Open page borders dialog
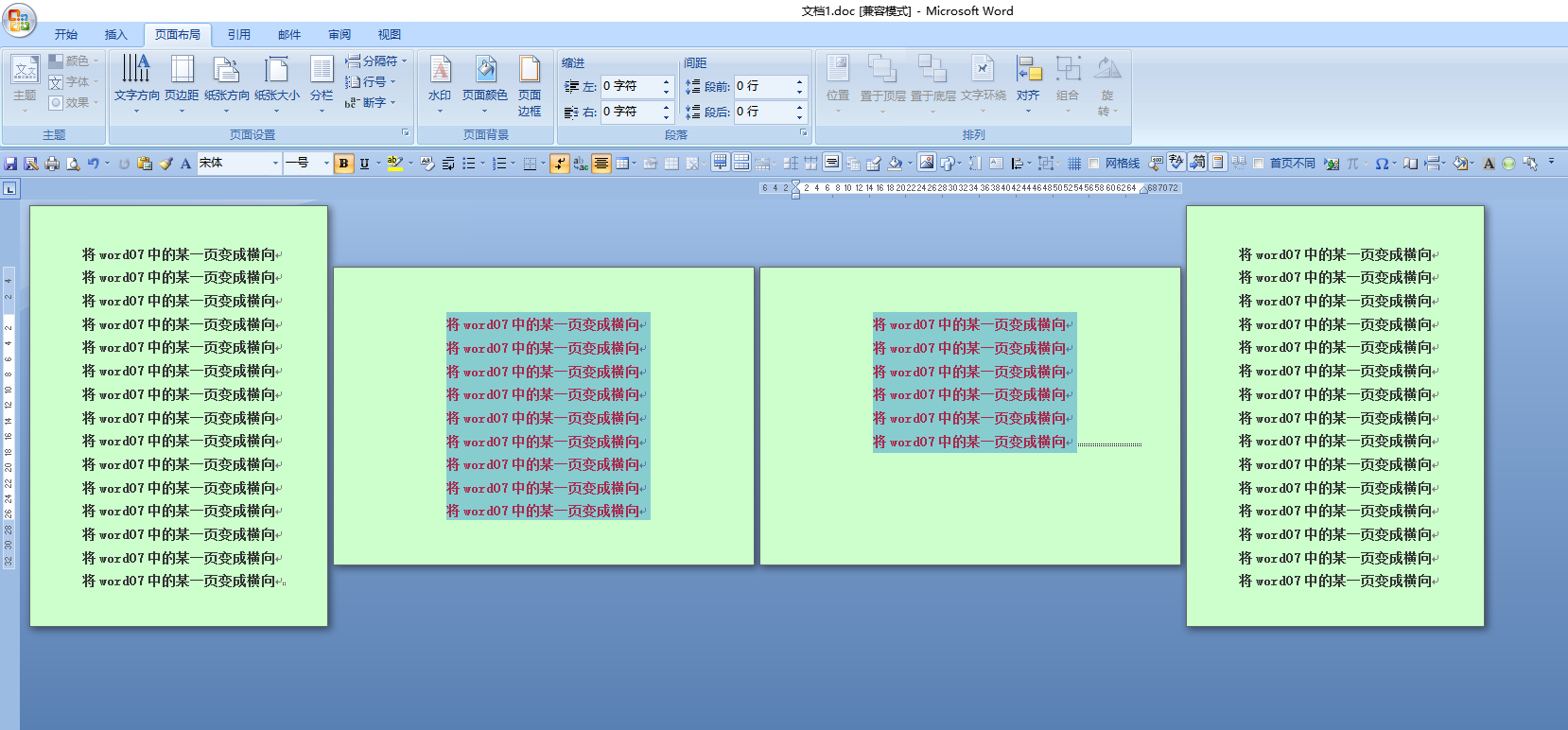 click(x=530, y=84)
